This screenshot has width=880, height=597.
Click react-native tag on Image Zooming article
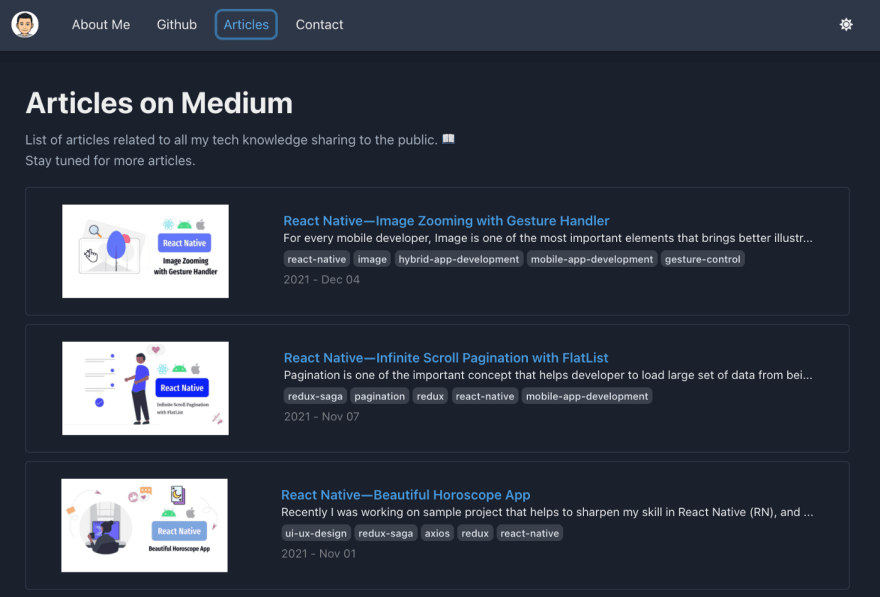click(x=317, y=259)
